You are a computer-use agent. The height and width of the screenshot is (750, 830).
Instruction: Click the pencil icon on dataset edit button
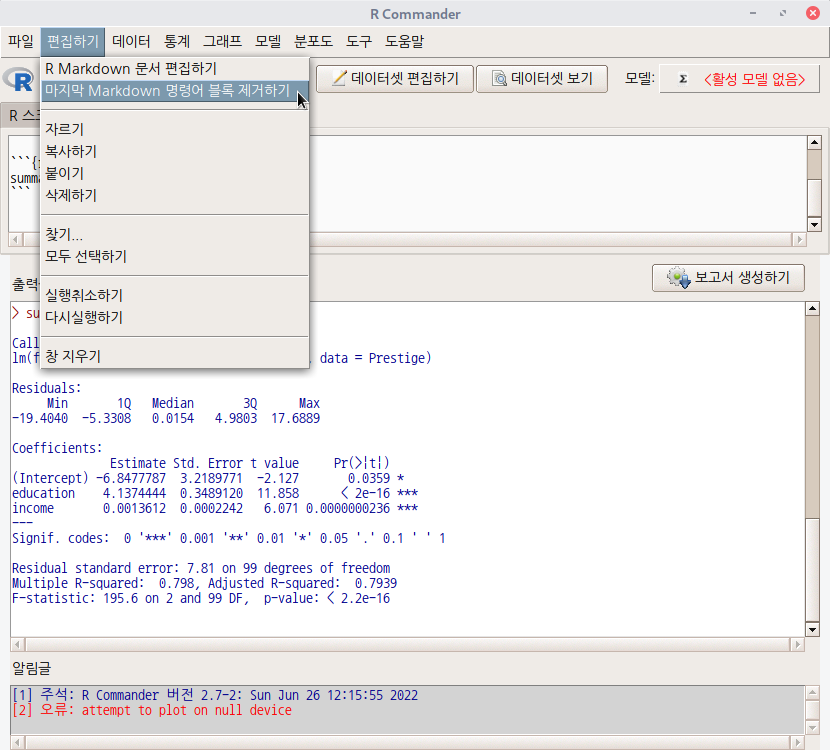(x=339, y=78)
